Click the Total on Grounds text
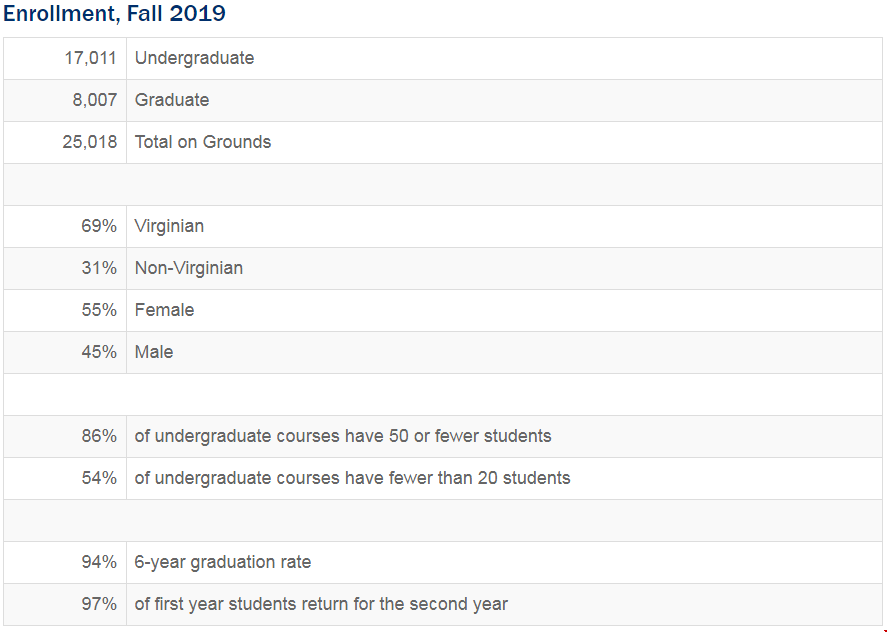 pos(203,141)
